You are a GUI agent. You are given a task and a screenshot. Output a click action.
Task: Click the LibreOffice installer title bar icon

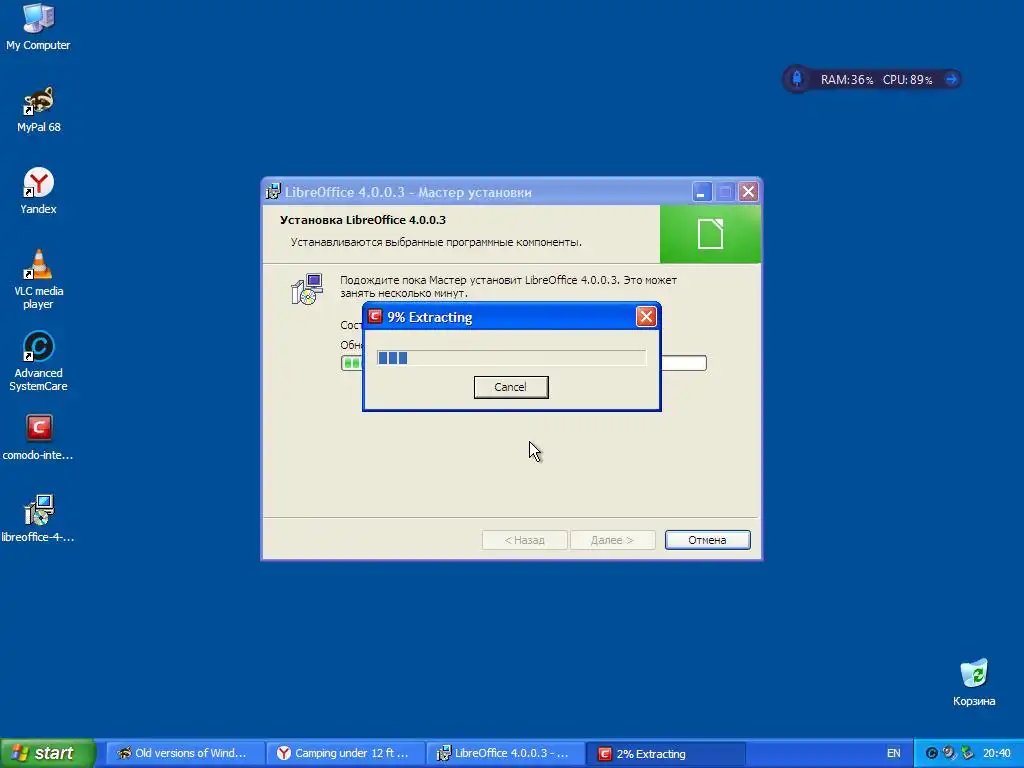pyautogui.click(x=273, y=192)
